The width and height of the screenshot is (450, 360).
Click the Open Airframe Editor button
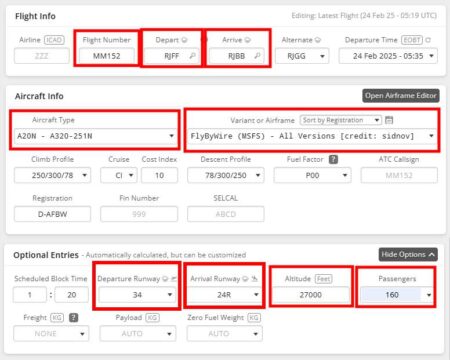coord(401,96)
